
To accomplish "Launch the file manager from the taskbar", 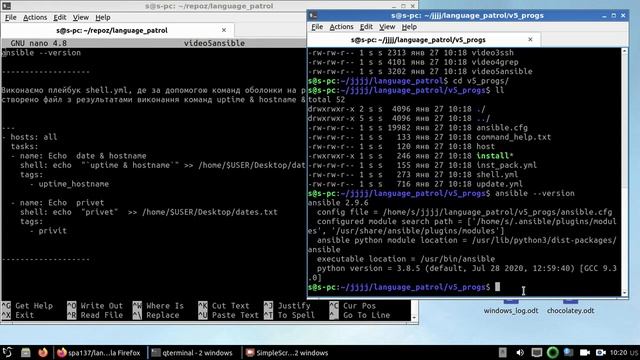I will (25, 353).
